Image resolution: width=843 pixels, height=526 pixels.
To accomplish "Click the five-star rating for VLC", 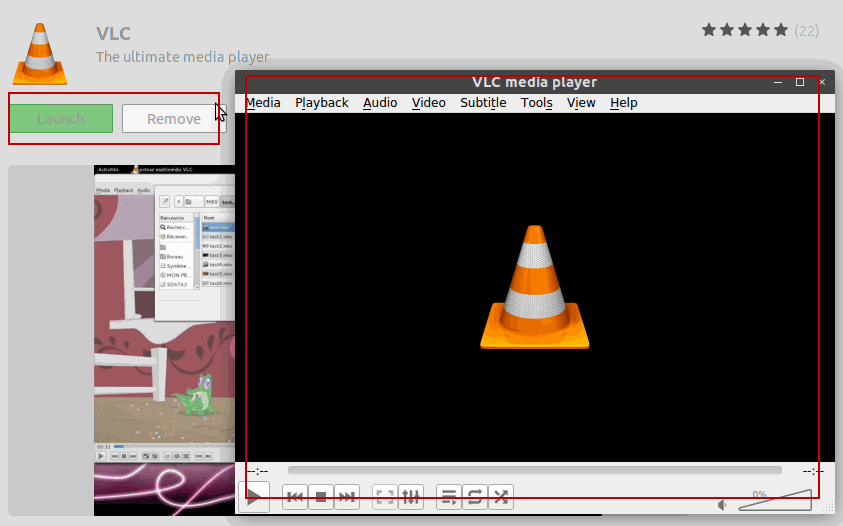I will (745, 30).
